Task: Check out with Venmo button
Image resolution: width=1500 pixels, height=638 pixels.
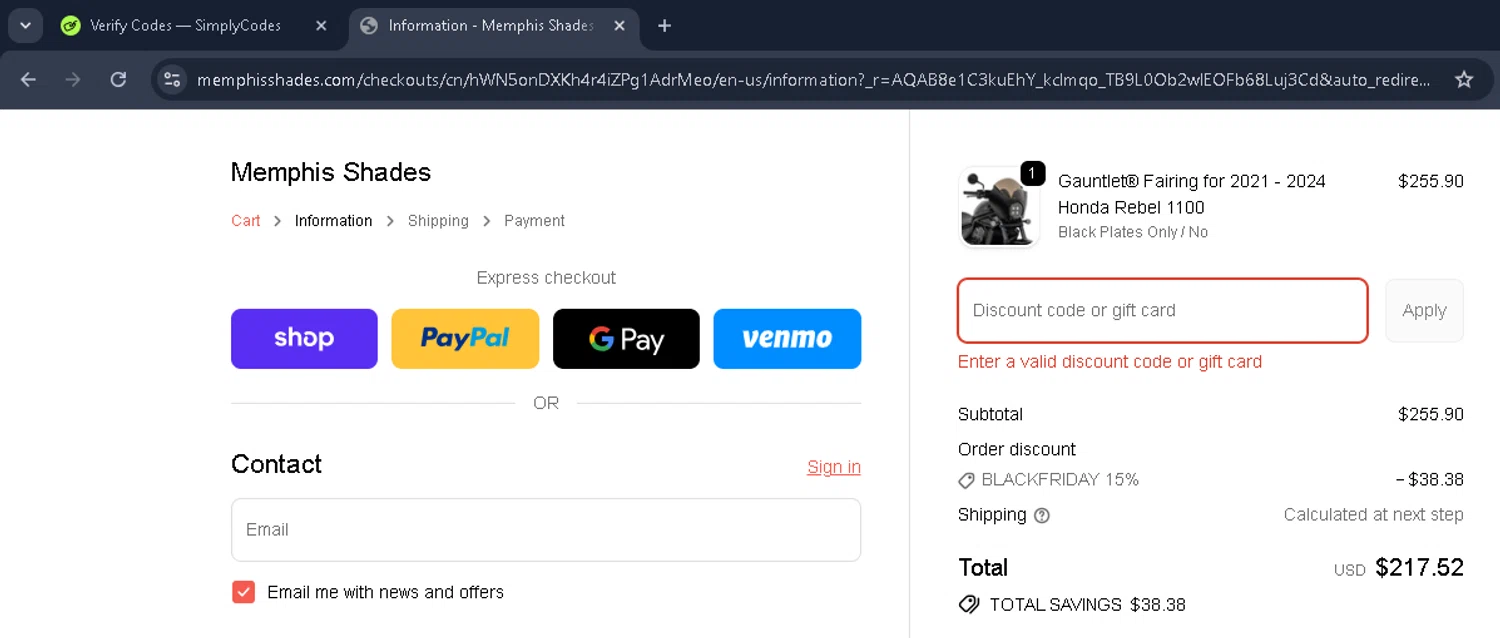Action: (x=787, y=339)
